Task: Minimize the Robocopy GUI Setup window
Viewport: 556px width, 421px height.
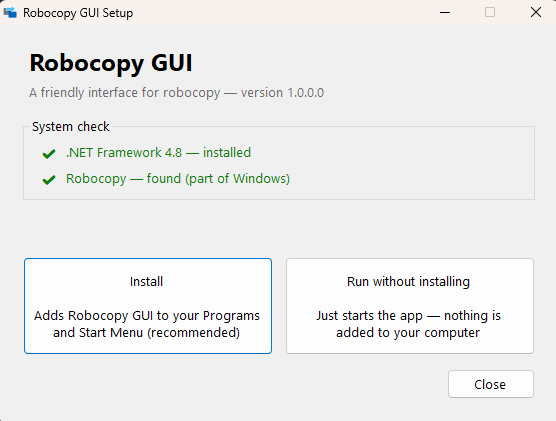Action: tap(445, 12)
